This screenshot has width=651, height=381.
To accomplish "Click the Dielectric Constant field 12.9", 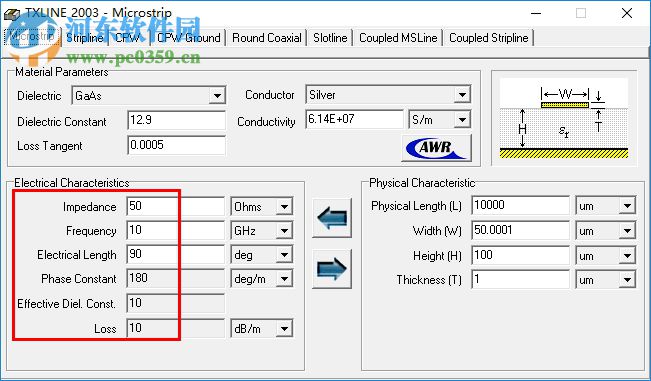I will tap(176, 120).
